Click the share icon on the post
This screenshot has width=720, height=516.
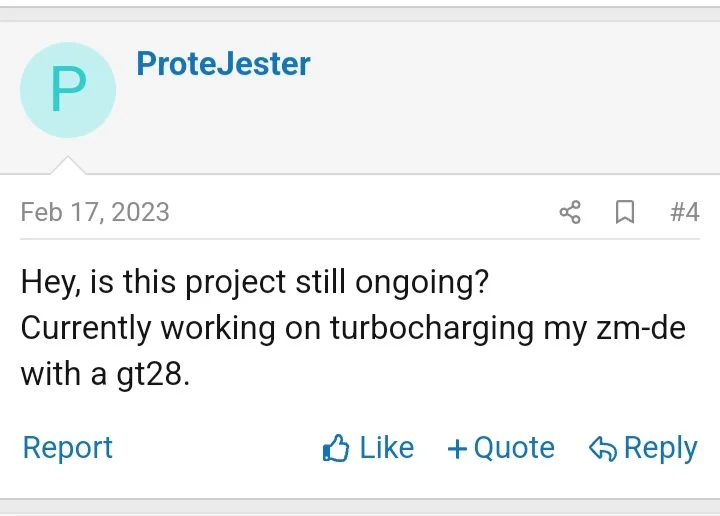[570, 212]
